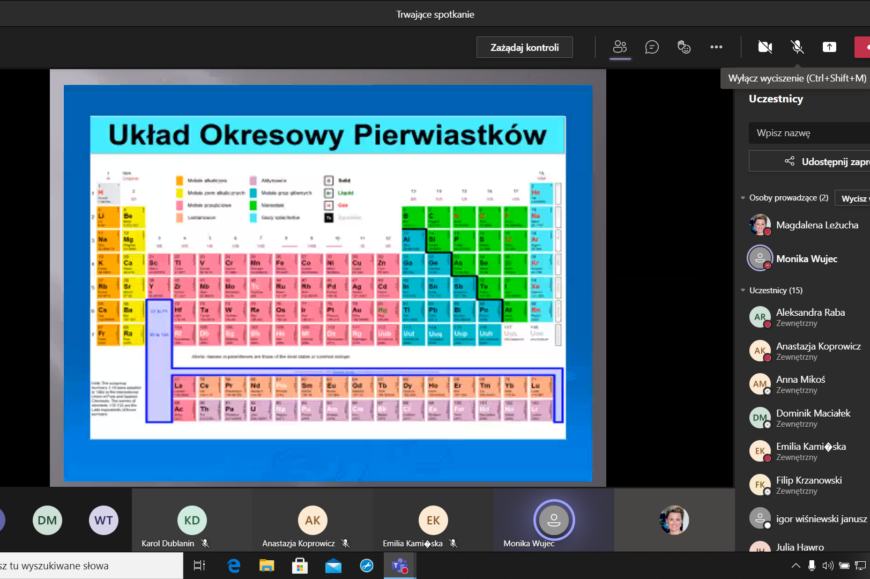Select Dominik Maciałek in the participants list
Viewport: 870px width, 579px height.
(x=808, y=418)
